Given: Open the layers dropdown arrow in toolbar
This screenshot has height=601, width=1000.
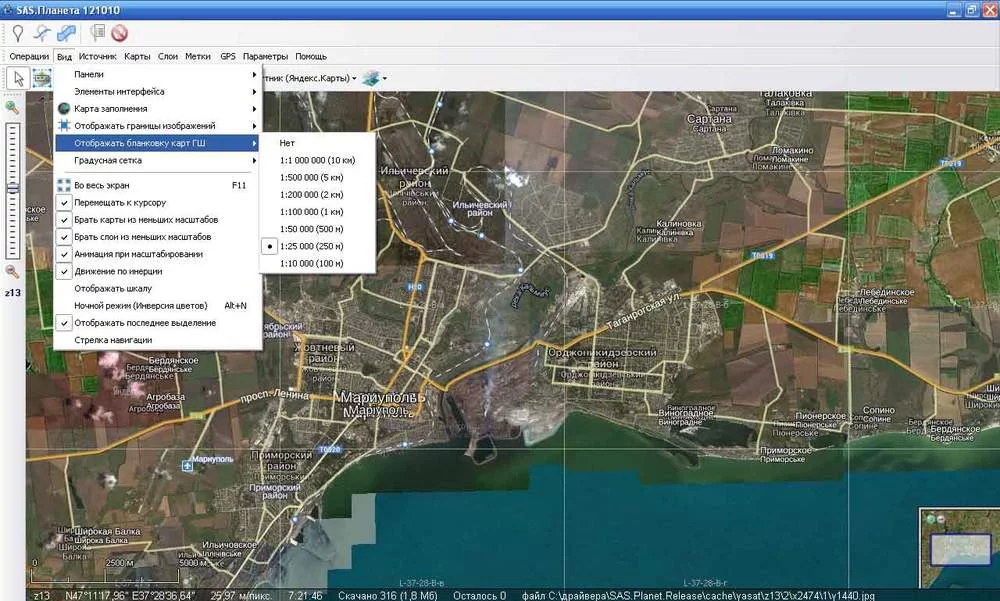Looking at the screenshot, I should (x=385, y=78).
